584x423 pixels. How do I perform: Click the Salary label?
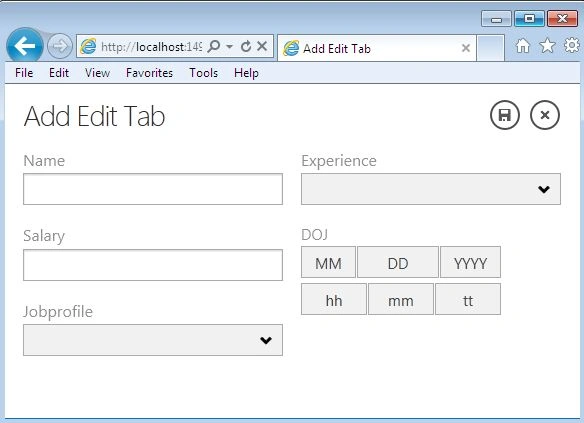click(44, 236)
